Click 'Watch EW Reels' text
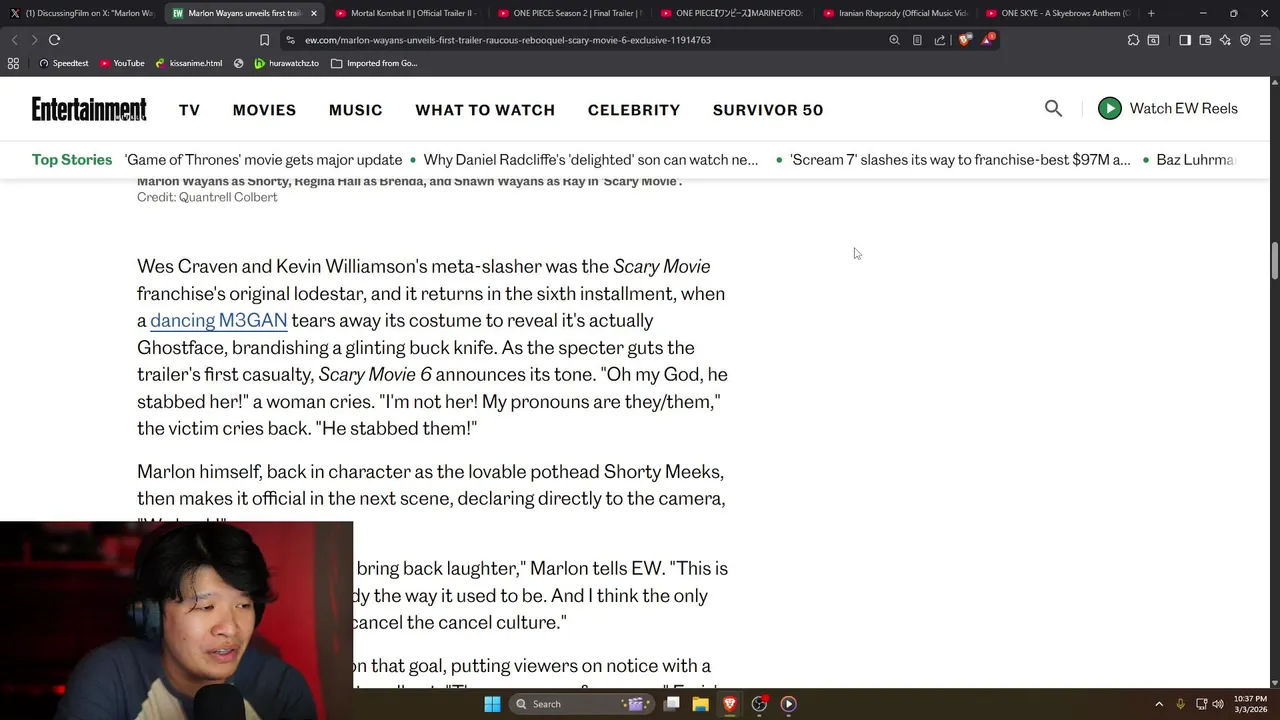 (x=1183, y=108)
